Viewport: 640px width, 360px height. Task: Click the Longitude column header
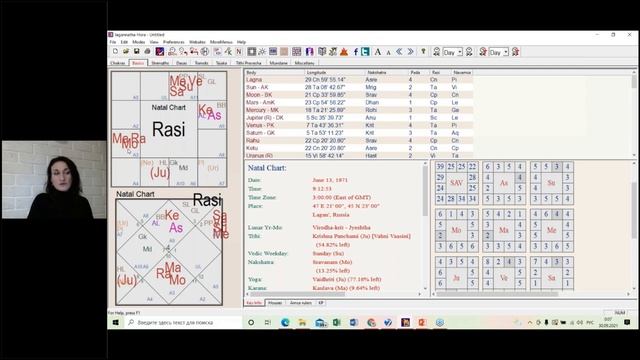point(335,72)
